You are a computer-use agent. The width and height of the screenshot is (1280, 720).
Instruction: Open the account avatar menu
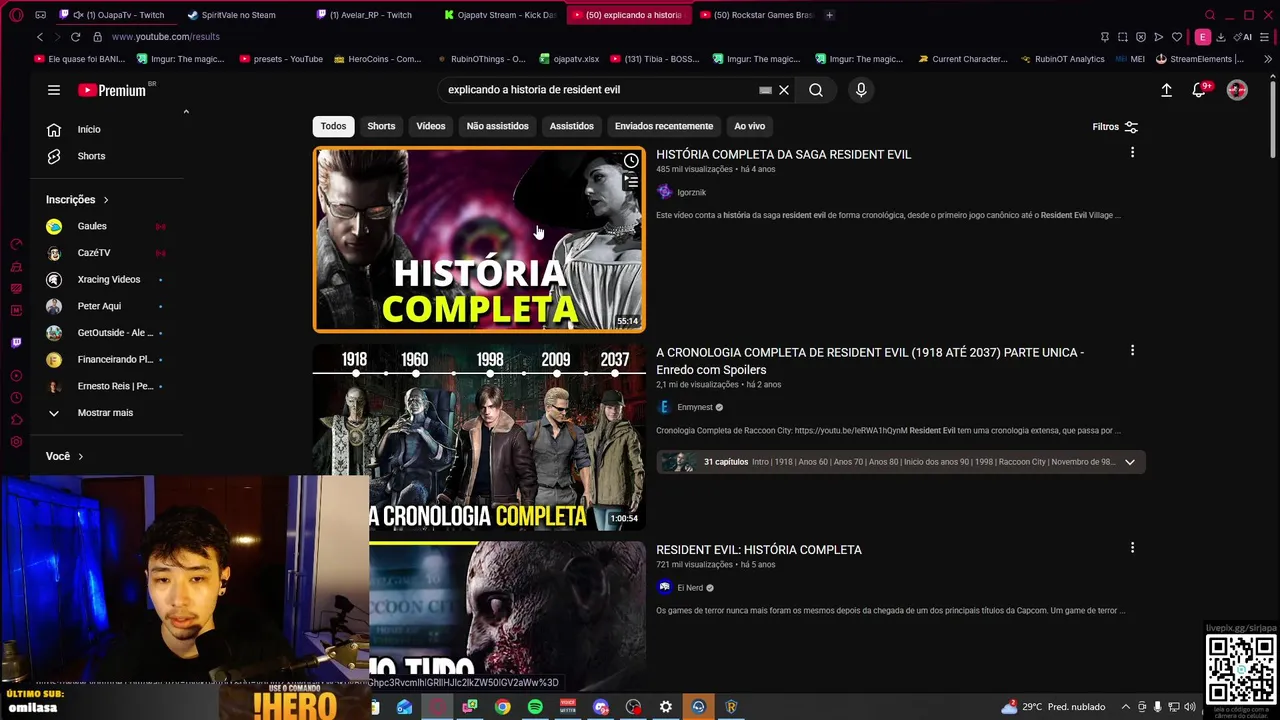point(1237,90)
